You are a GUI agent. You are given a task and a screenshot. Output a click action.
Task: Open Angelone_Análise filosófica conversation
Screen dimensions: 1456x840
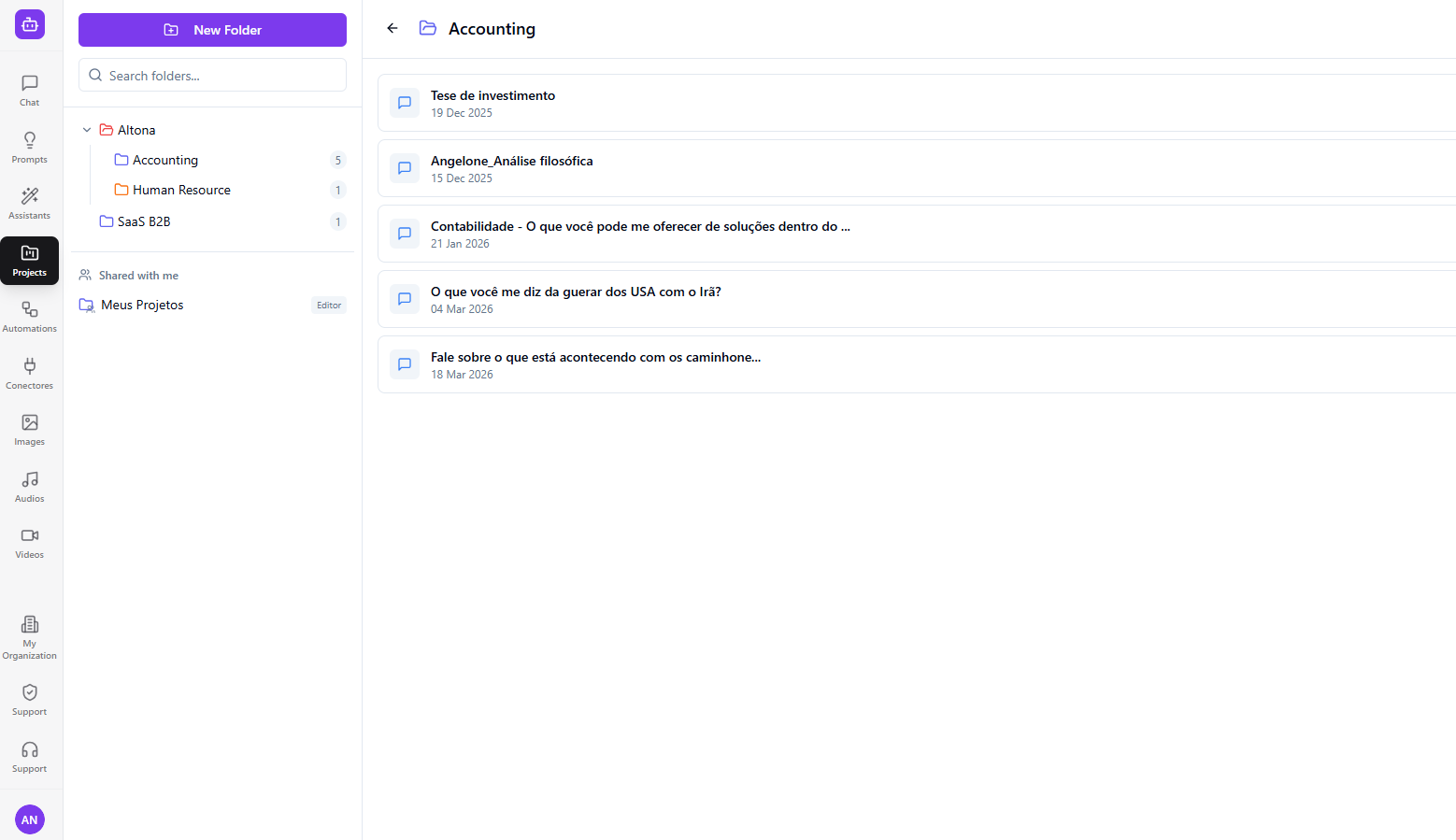coord(917,168)
